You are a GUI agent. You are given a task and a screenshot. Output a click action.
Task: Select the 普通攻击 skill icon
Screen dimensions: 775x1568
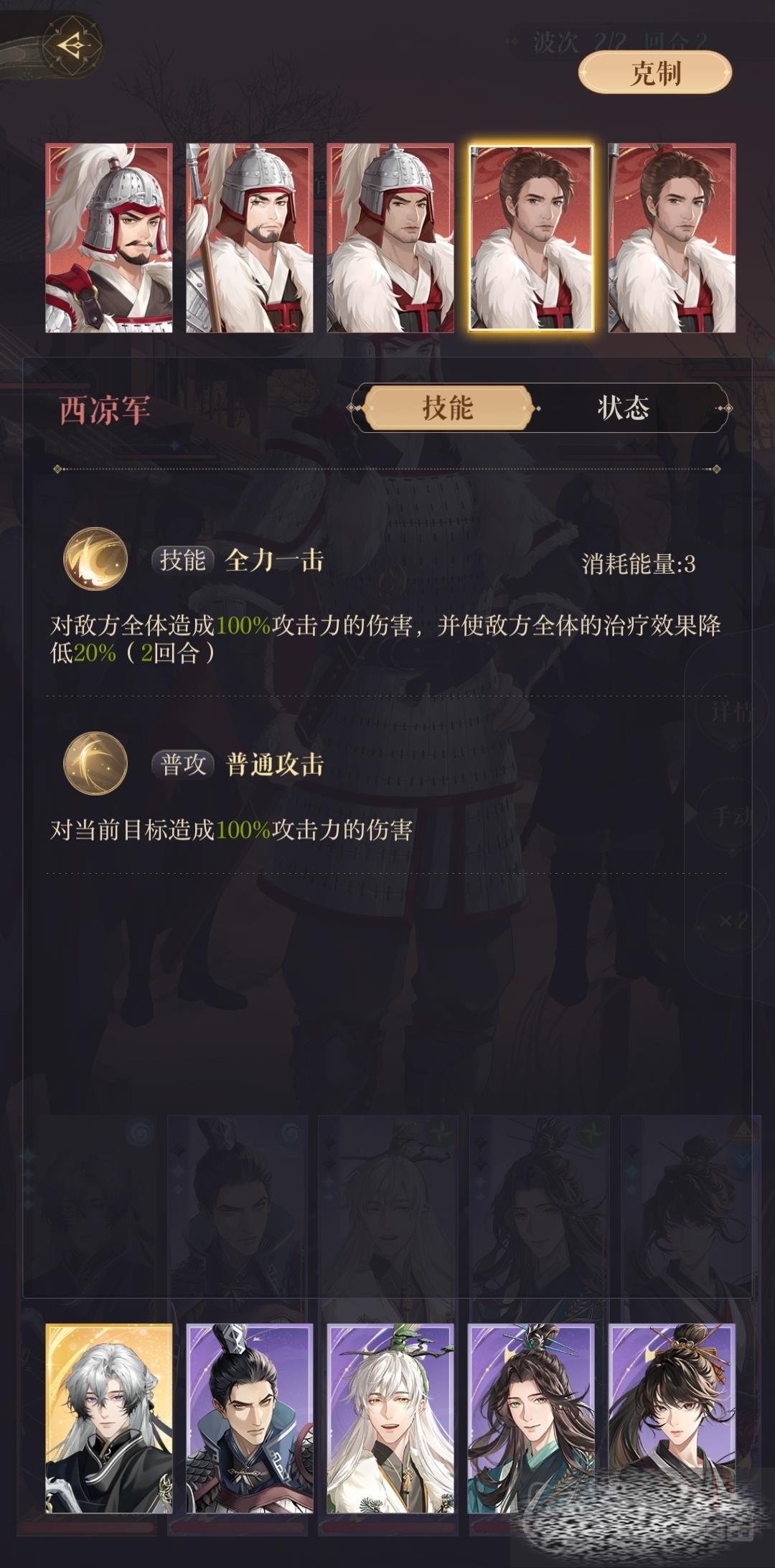tap(95, 763)
